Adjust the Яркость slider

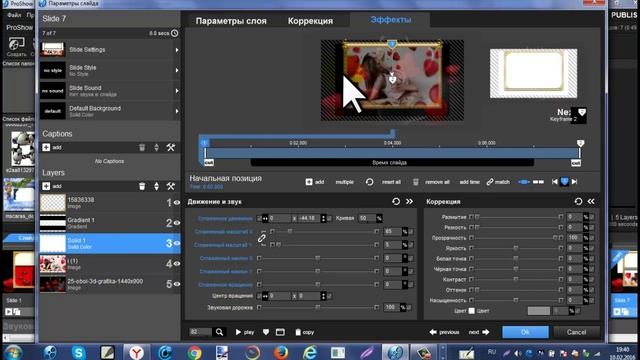[x=516, y=248]
